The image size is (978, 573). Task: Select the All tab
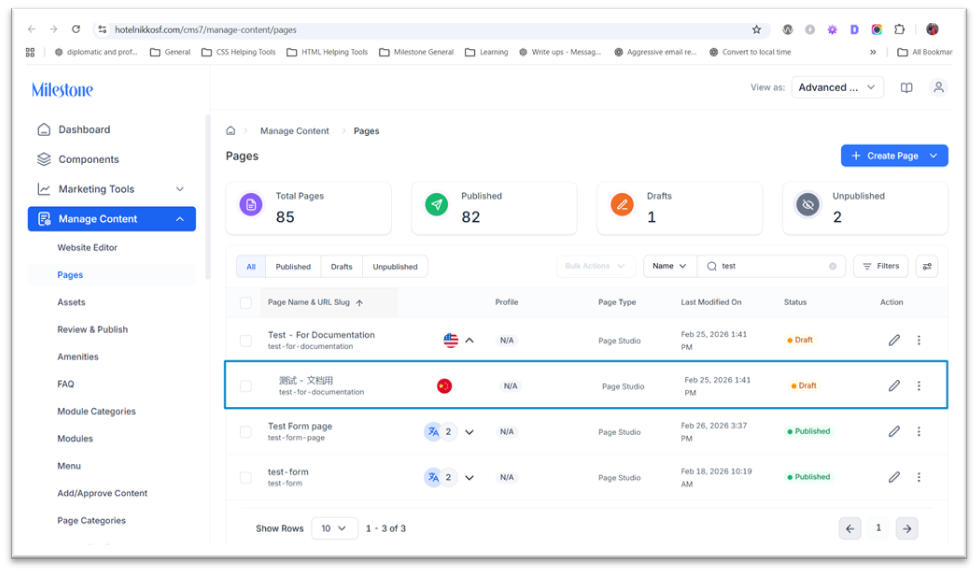[251, 267]
